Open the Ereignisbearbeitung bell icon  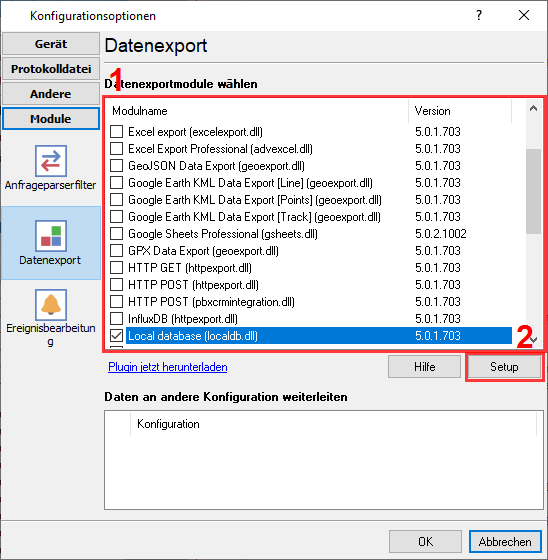[51, 305]
